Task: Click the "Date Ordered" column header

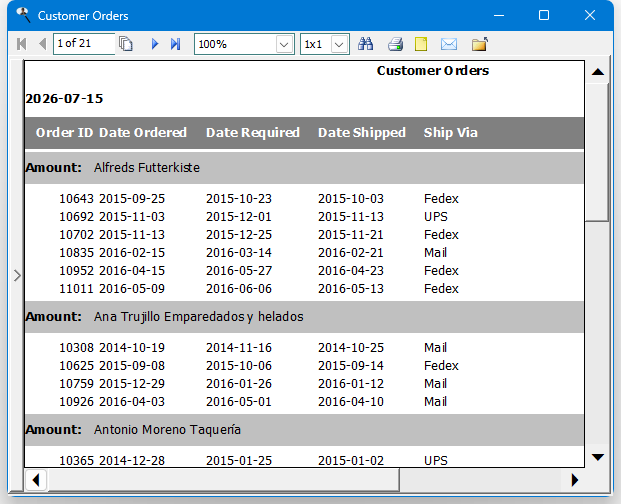Action: pyautogui.click(x=143, y=132)
